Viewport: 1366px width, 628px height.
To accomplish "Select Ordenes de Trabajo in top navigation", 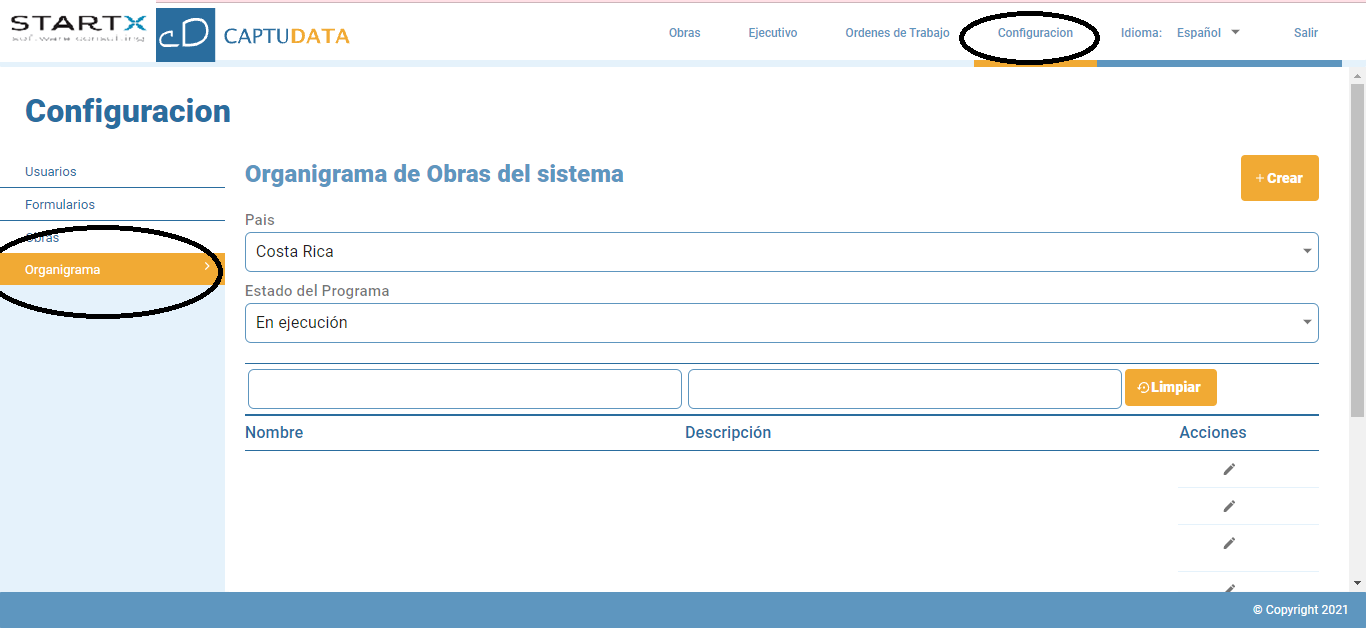I will click(895, 32).
